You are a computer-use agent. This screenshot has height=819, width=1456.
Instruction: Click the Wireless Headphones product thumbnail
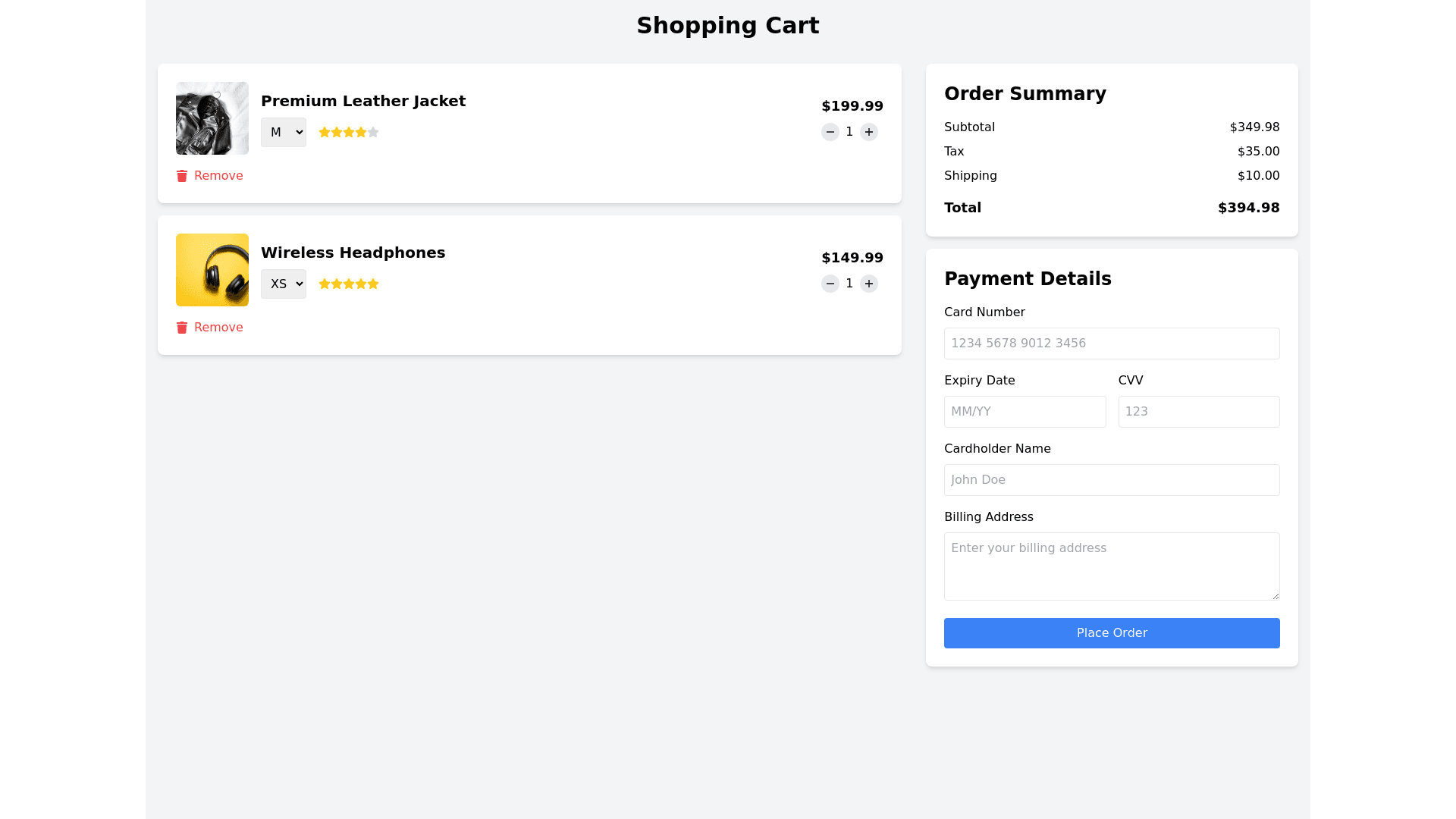point(212,270)
